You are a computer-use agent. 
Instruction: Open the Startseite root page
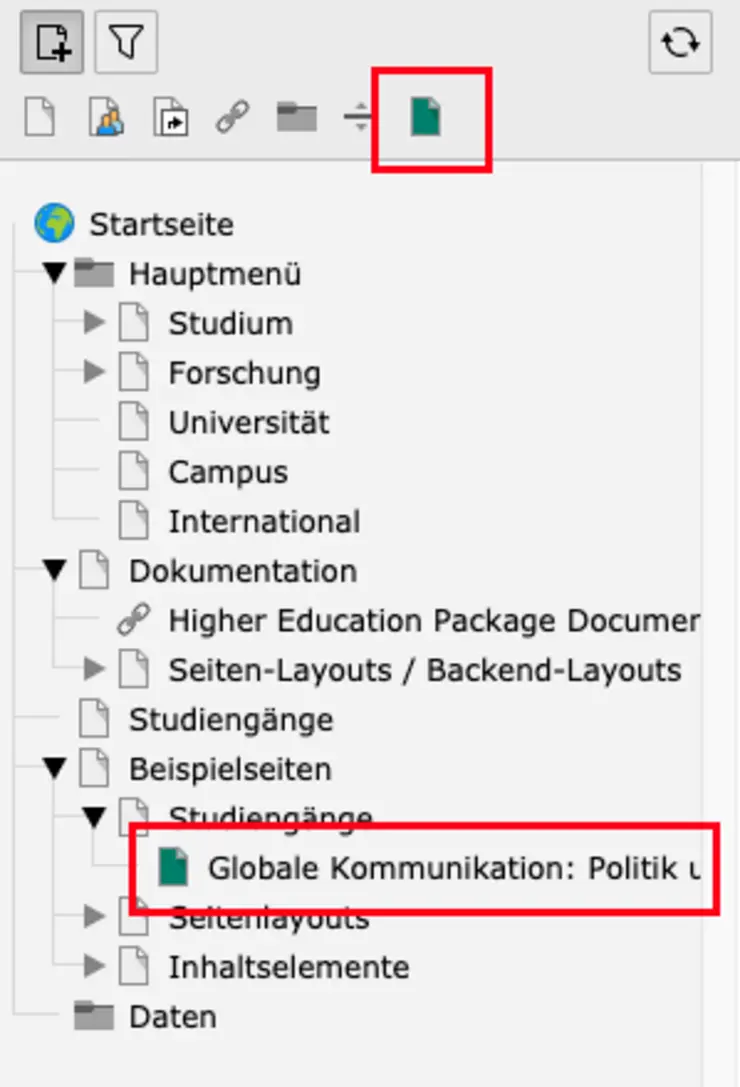coord(161,224)
